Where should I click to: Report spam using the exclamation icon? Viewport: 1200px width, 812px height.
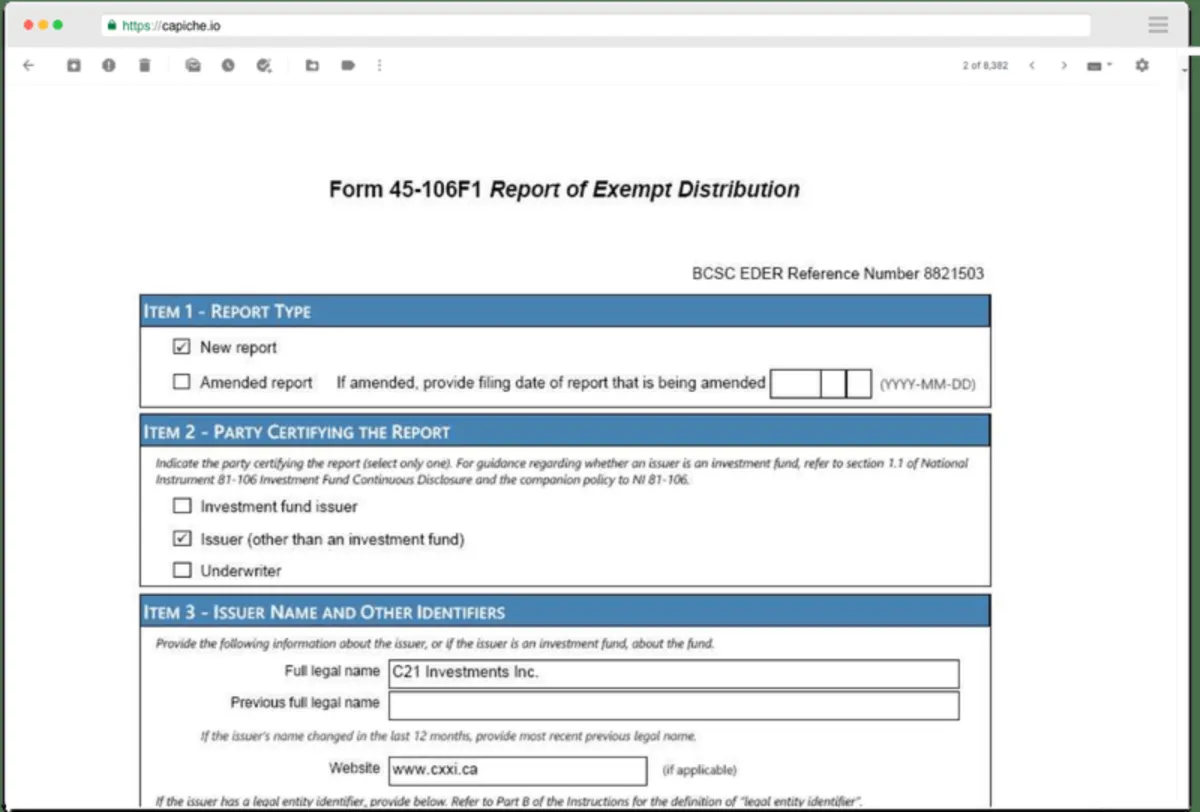pos(109,65)
